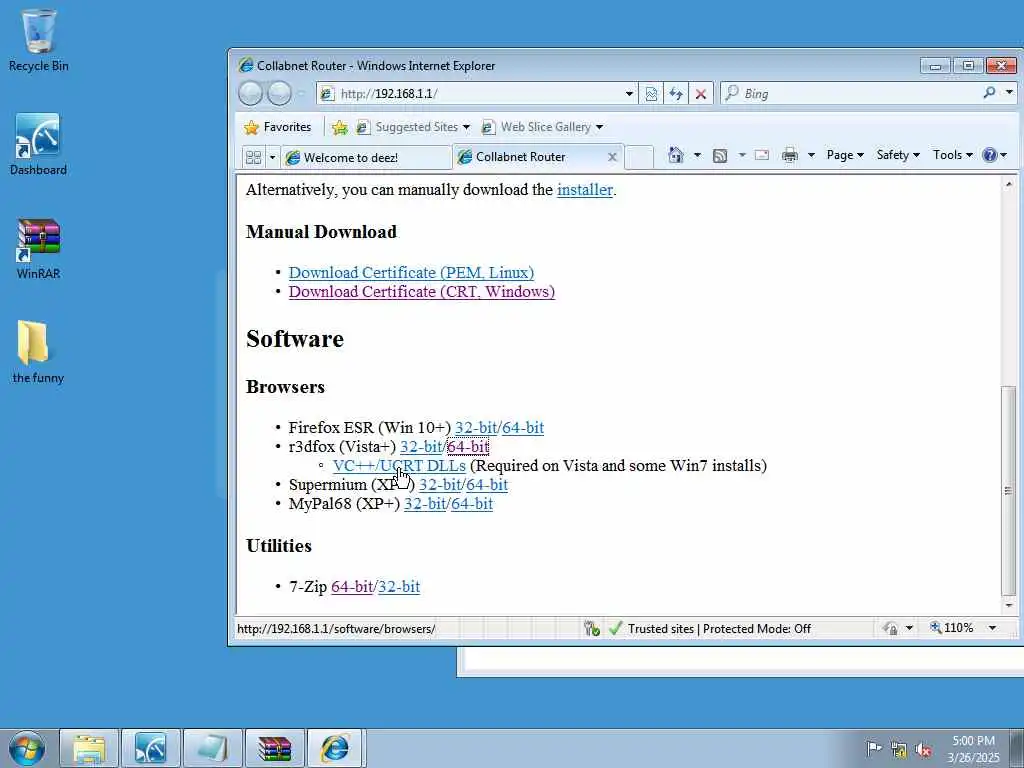
Task: Download r3dfox 64-bit
Action: point(468,446)
